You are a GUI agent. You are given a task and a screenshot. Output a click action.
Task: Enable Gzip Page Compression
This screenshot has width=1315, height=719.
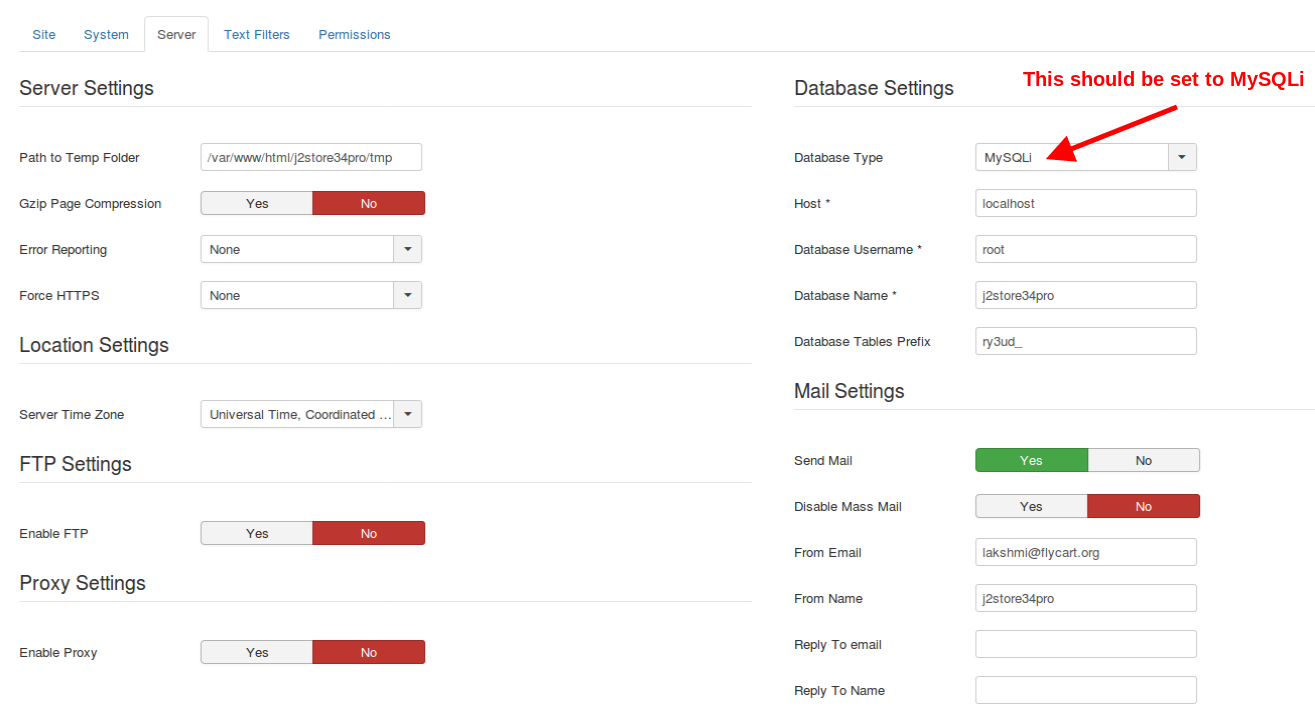(256, 202)
